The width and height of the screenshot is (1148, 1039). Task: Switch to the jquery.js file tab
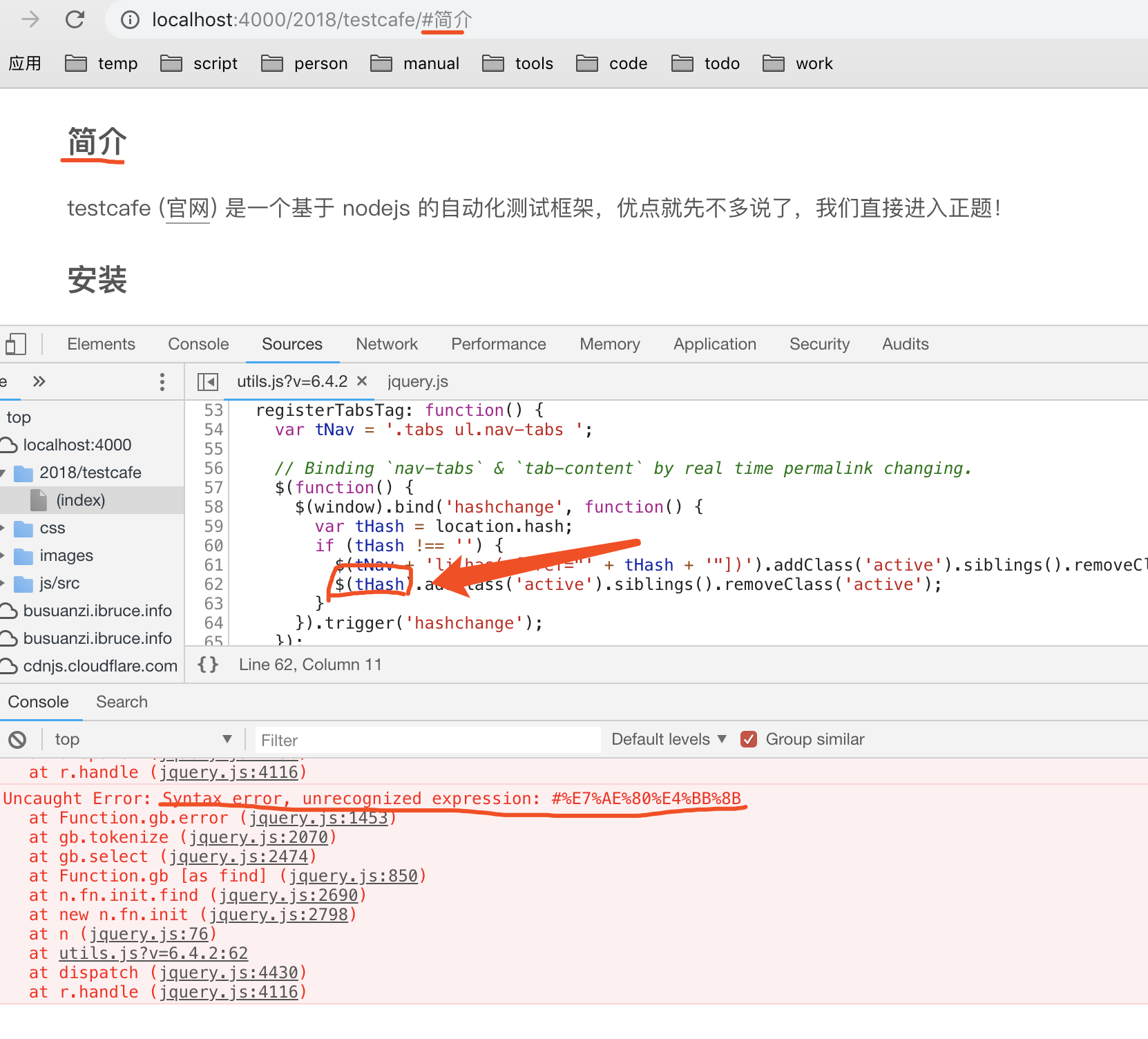(418, 381)
